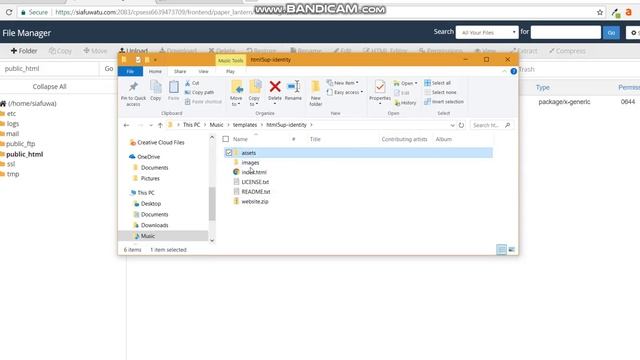Click the Copy icon in Explorer ribbon
Viewport: 640px width, 360px height.
156,87
